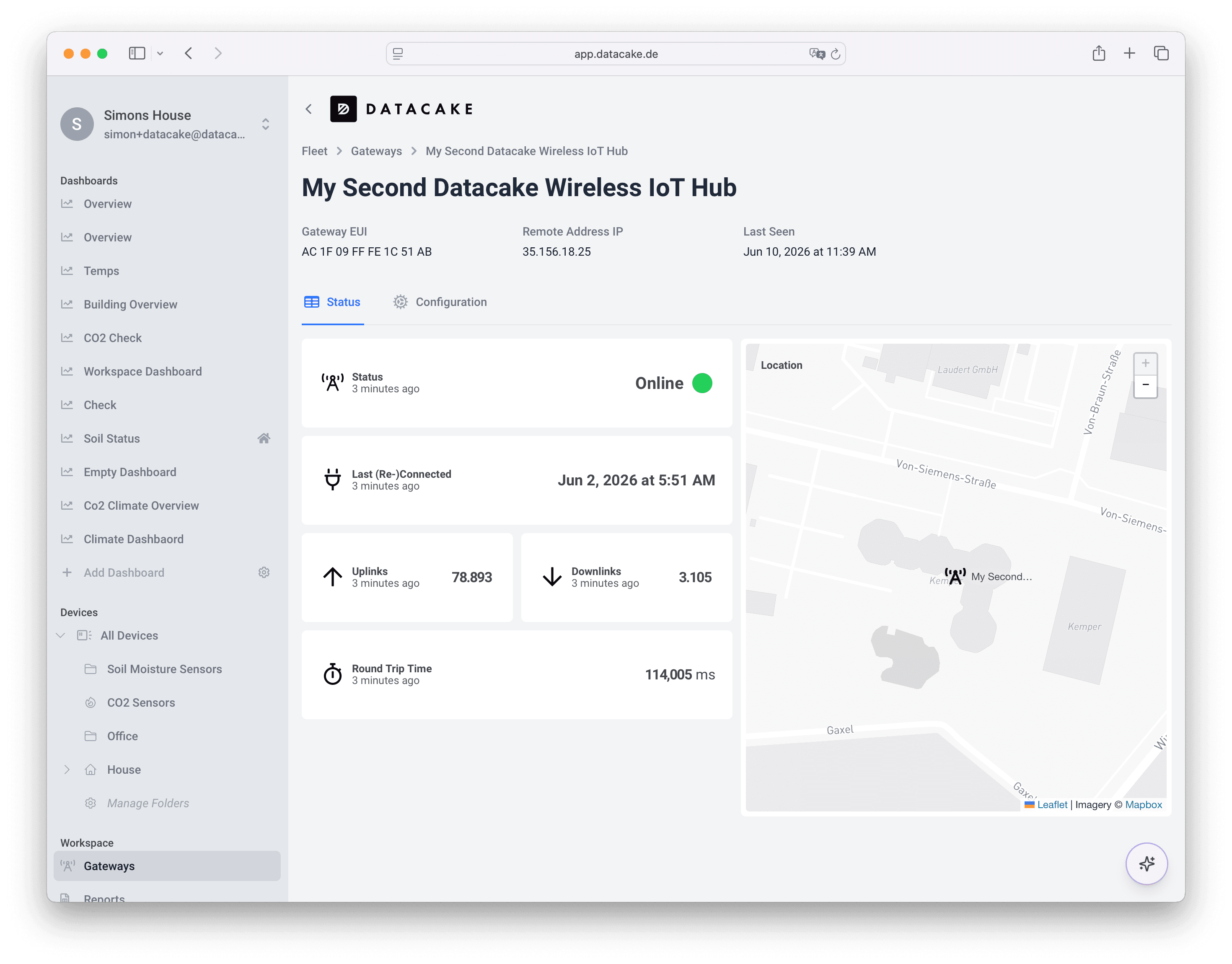Go to Fleet in the breadcrumb
The width and height of the screenshot is (1232, 964).
point(314,151)
